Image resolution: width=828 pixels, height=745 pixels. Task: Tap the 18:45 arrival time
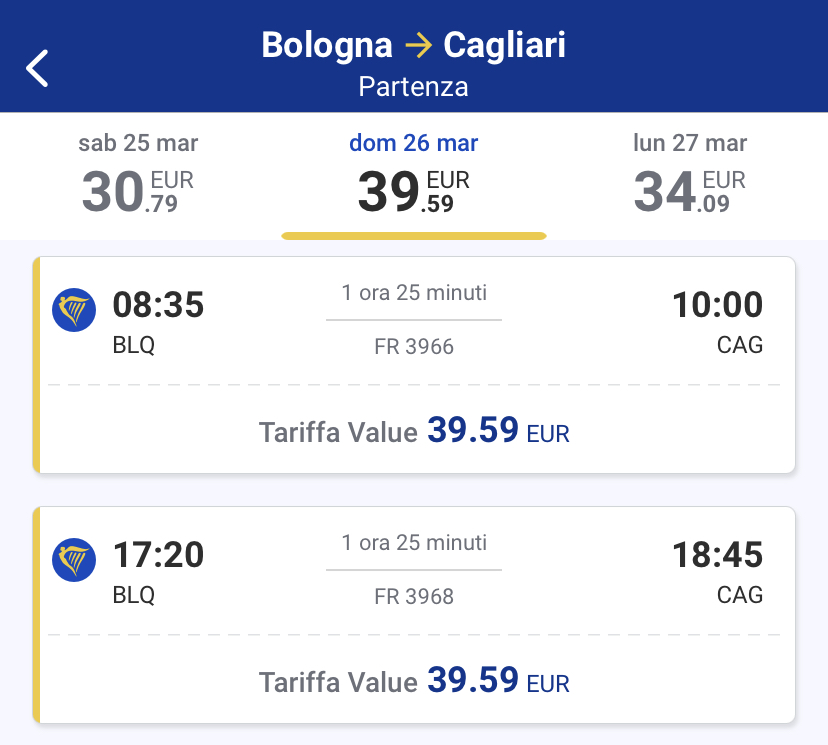point(717,555)
